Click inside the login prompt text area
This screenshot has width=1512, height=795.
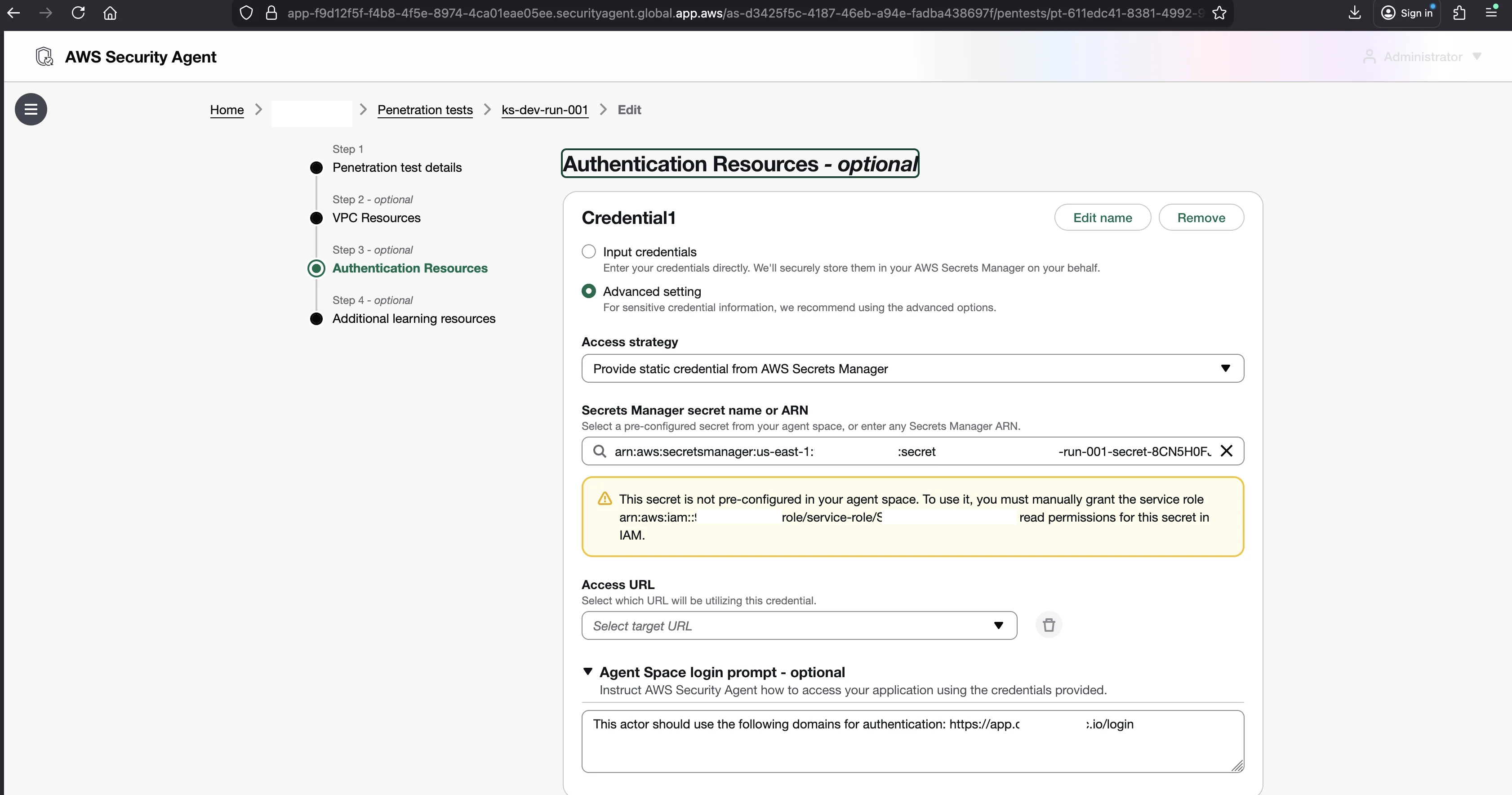[x=912, y=741]
